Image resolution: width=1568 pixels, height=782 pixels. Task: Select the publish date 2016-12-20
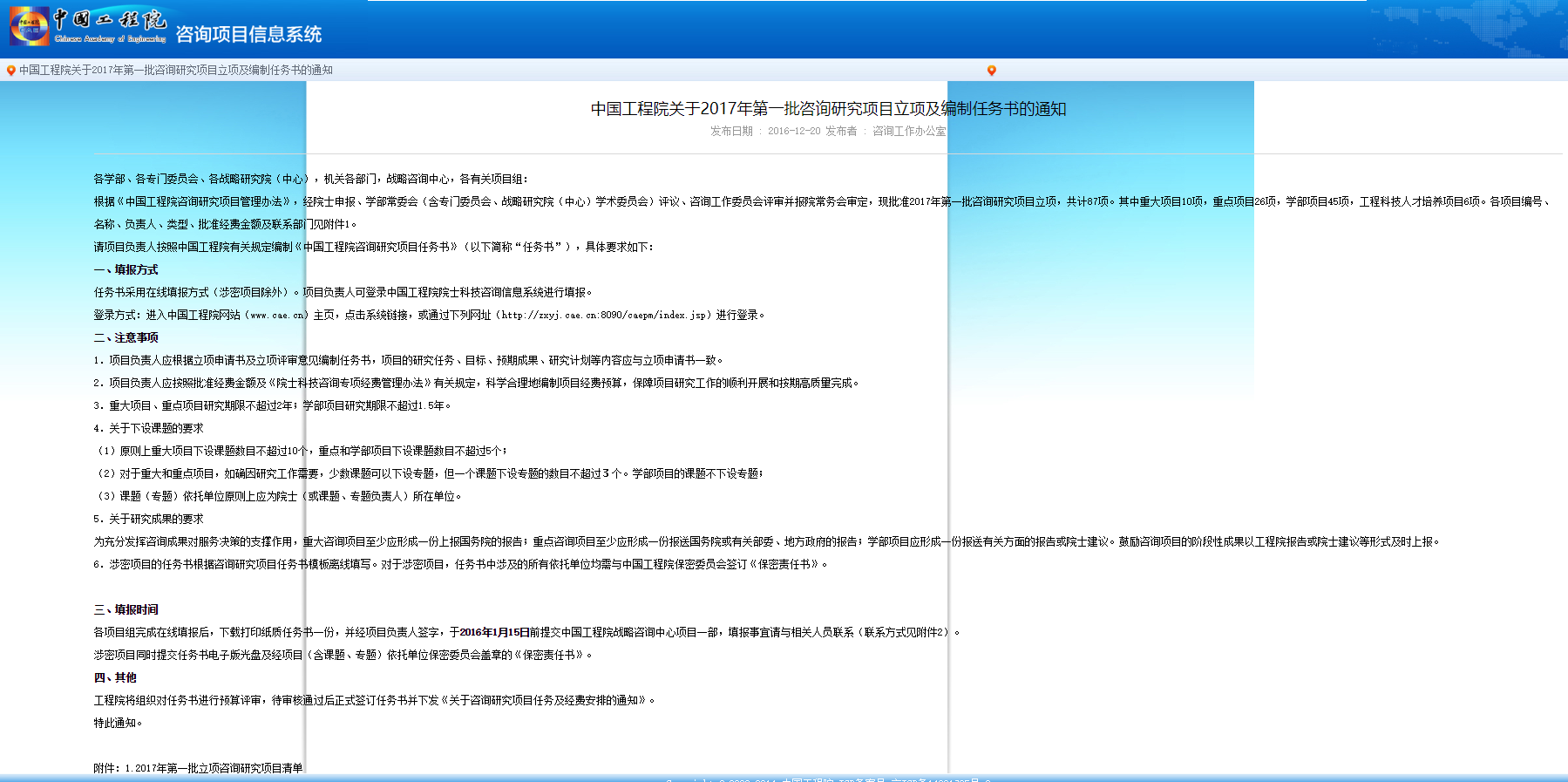click(793, 132)
